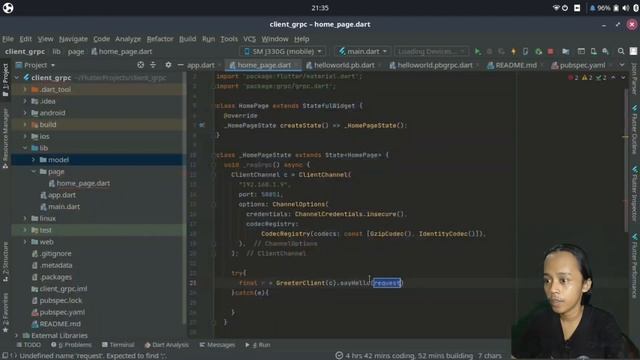
Task: Open Project panel settings gear
Action: pos(168,65)
